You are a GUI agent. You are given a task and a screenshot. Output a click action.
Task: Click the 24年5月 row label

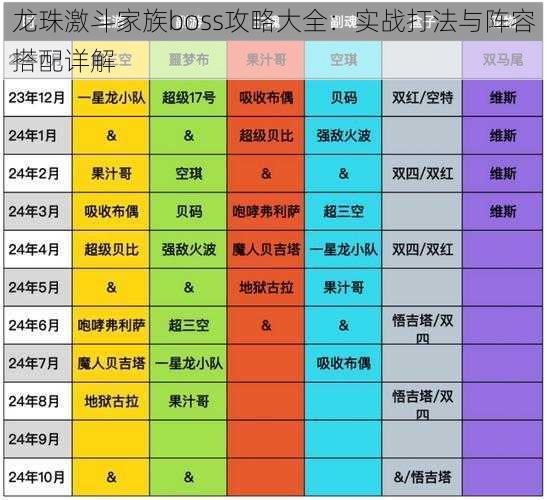[33, 288]
